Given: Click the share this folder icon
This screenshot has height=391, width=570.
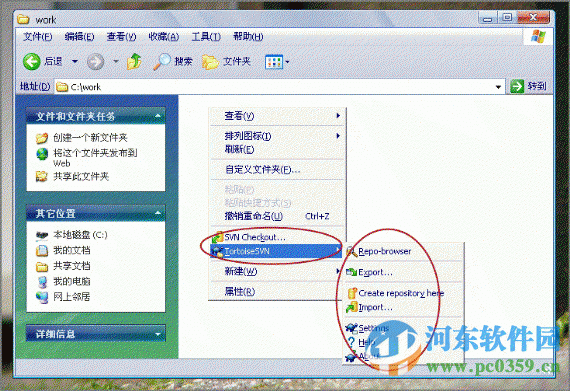Looking at the screenshot, I should (x=42, y=177).
